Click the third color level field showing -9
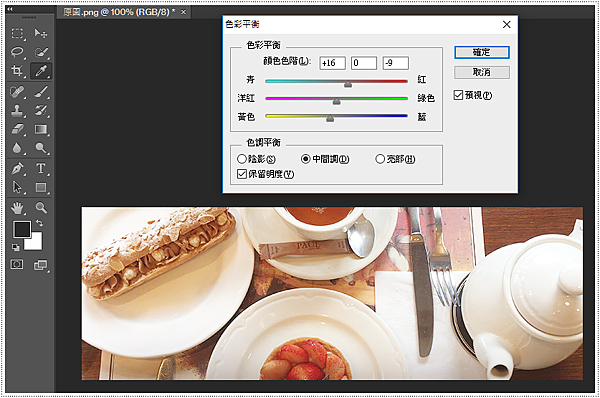600x398 pixels. click(x=396, y=63)
